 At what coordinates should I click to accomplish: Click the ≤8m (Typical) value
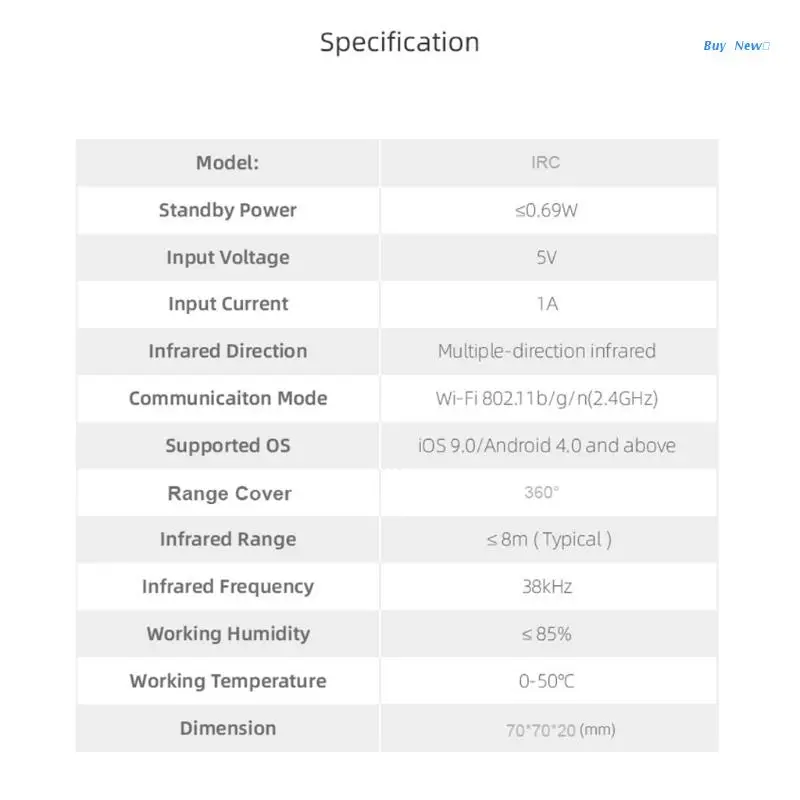coord(549,540)
